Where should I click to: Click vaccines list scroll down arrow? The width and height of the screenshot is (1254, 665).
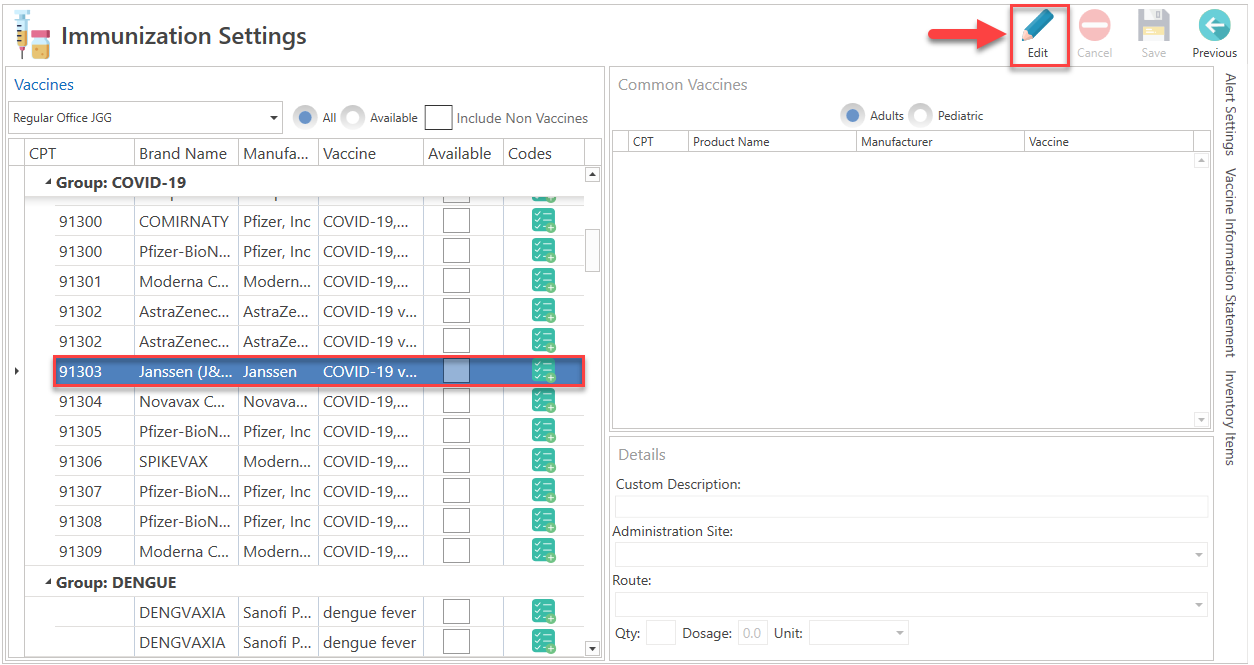[x=592, y=649]
